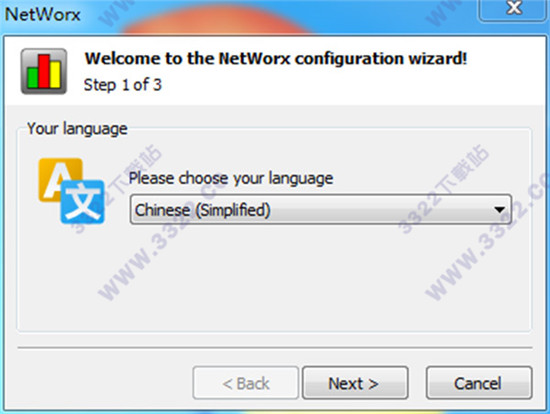Click the disabled Back button

[x=246, y=383]
